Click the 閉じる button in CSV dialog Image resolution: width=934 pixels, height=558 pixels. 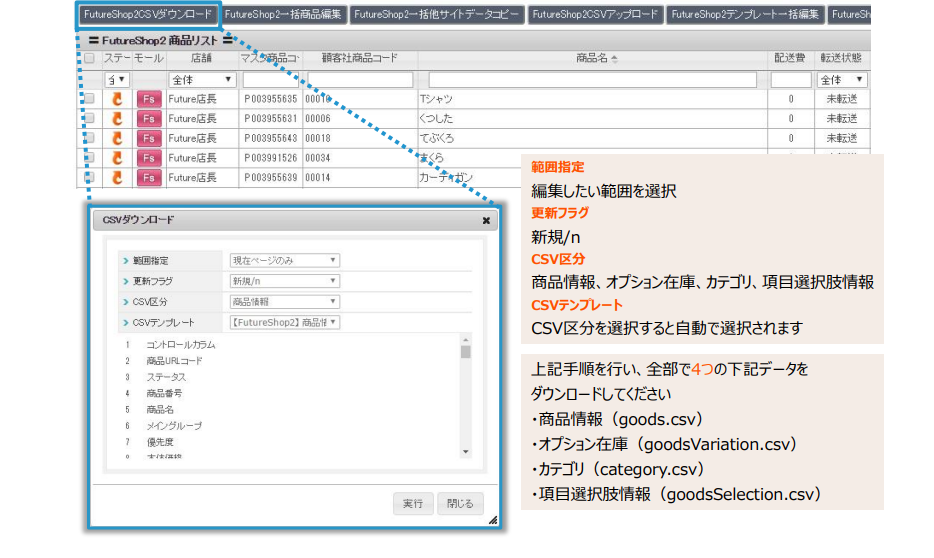coord(460,503)
